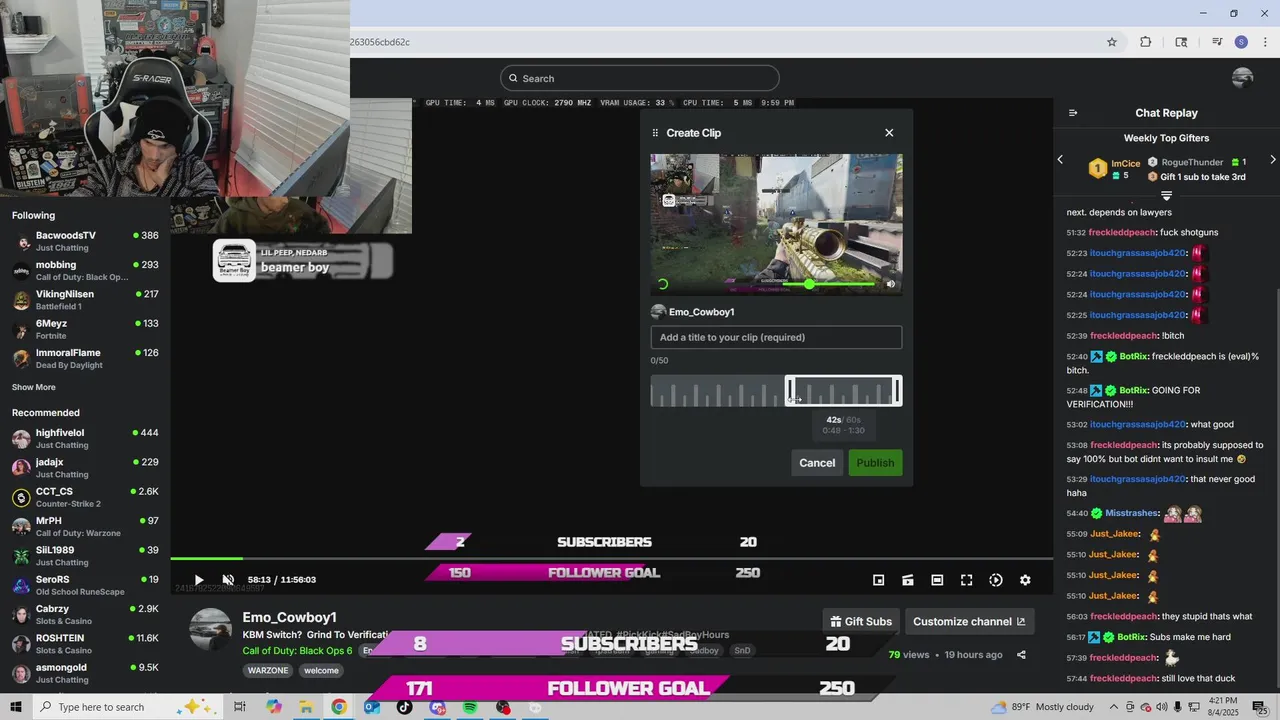Click the search box
Screen dimensions: 1280x720
point(640,78)
